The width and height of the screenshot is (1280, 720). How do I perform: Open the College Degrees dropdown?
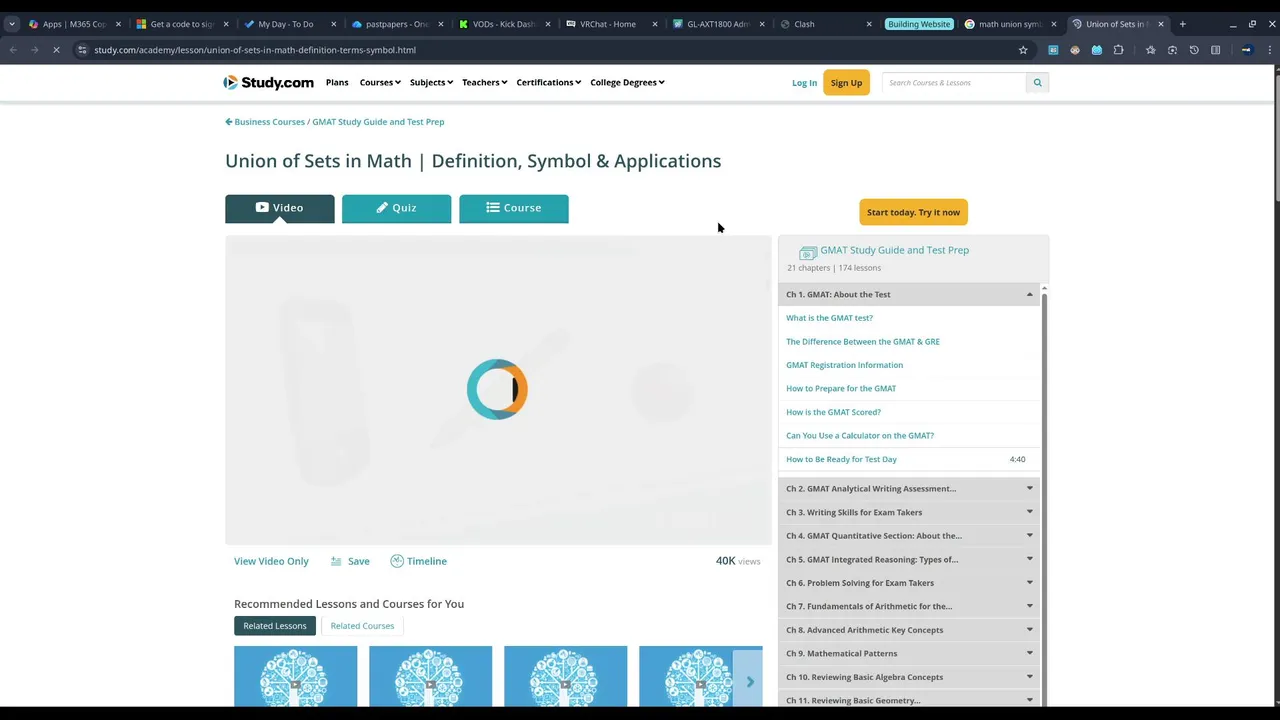(627, 83)
